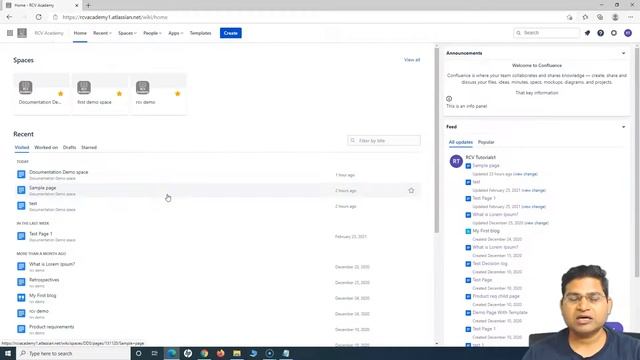Unstar the rcv demo space card

(178, 94)
